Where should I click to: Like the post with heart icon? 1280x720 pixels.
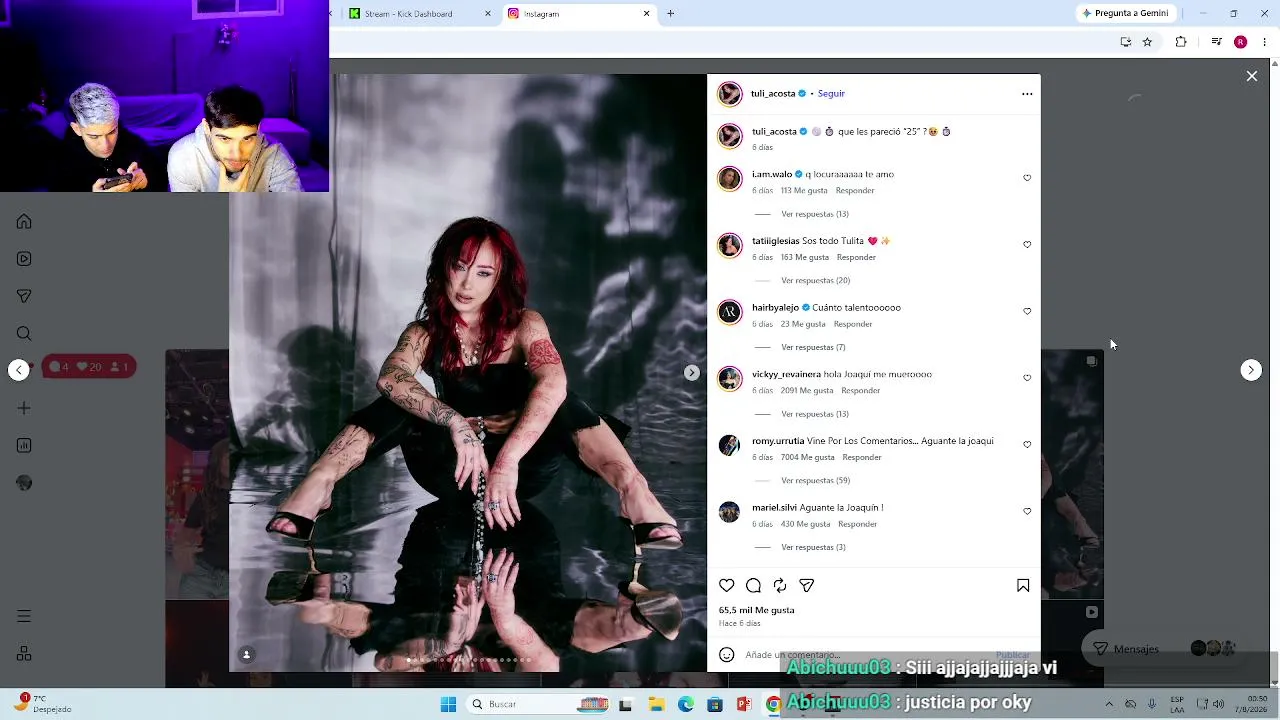click(727, 586)
